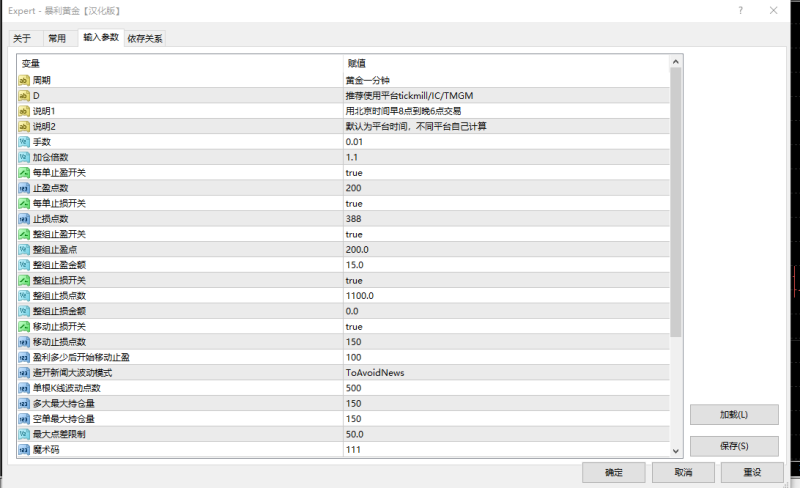Click the integer icon next to 止盈点数
This screenshot has height=488, width=800.
point(24,188)
